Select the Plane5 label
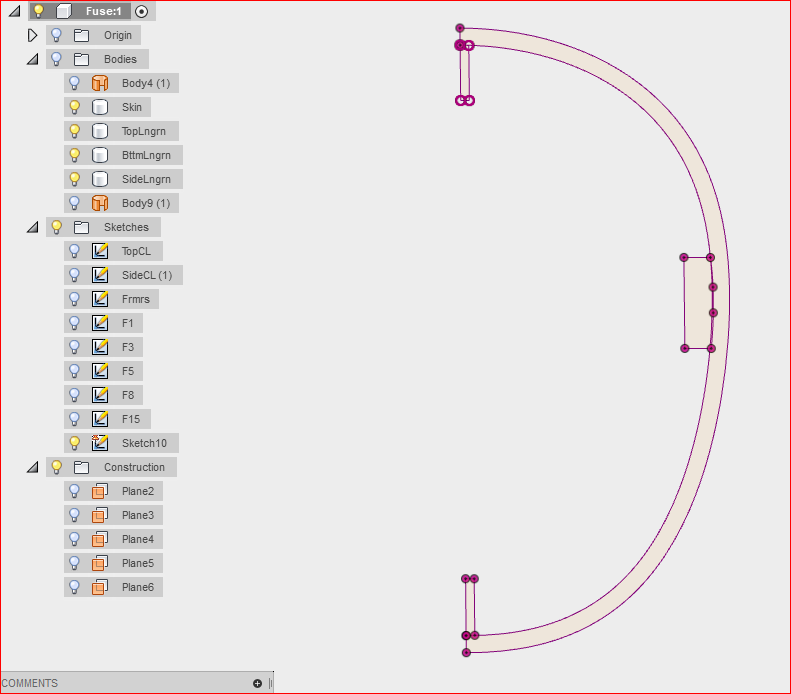The height and width of the screenshot is (694, 791). coord(138,563)
